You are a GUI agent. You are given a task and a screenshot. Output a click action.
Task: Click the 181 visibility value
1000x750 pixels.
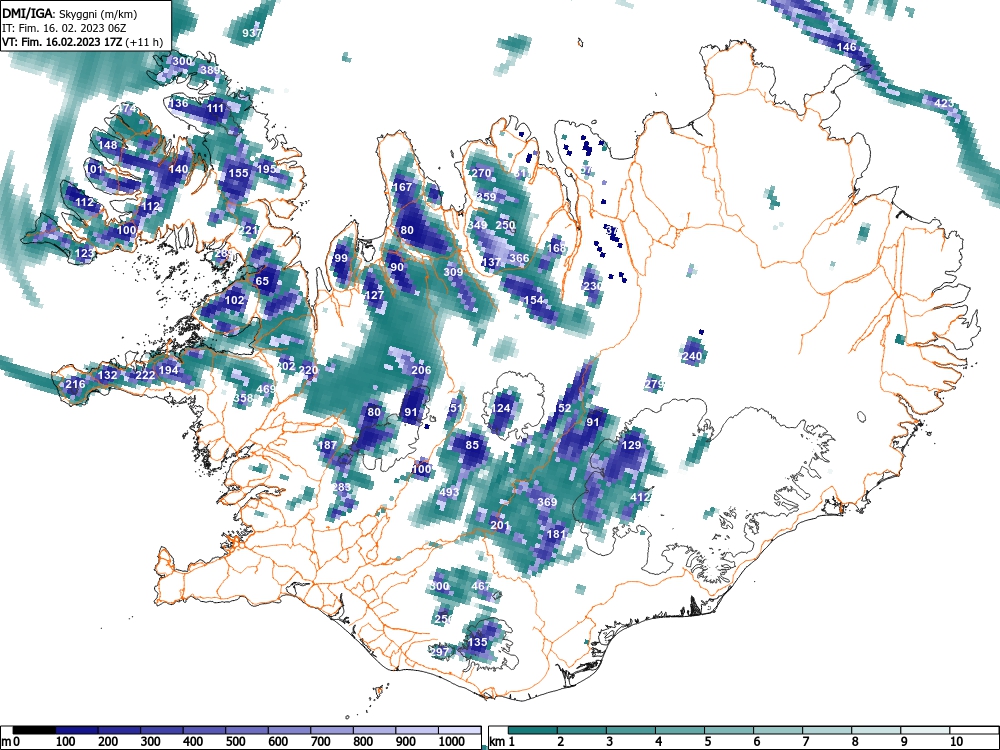[x=556, y=534]
